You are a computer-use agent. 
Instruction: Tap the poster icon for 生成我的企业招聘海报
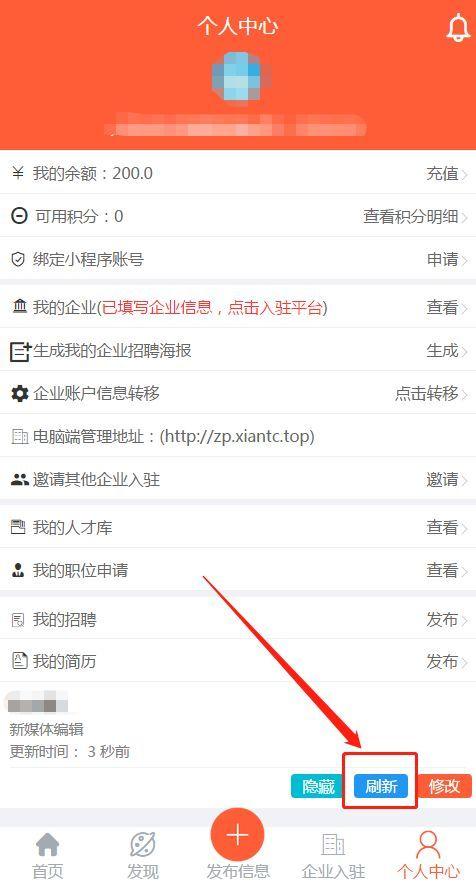20,351
